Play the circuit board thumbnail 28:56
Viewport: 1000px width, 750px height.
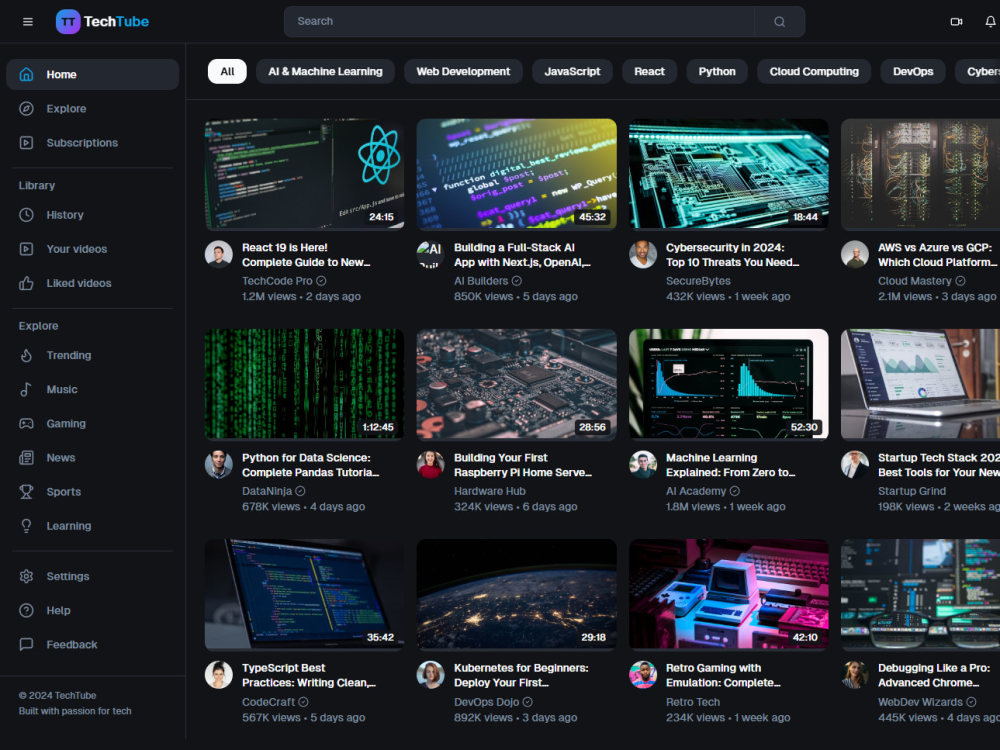point(517,385)
